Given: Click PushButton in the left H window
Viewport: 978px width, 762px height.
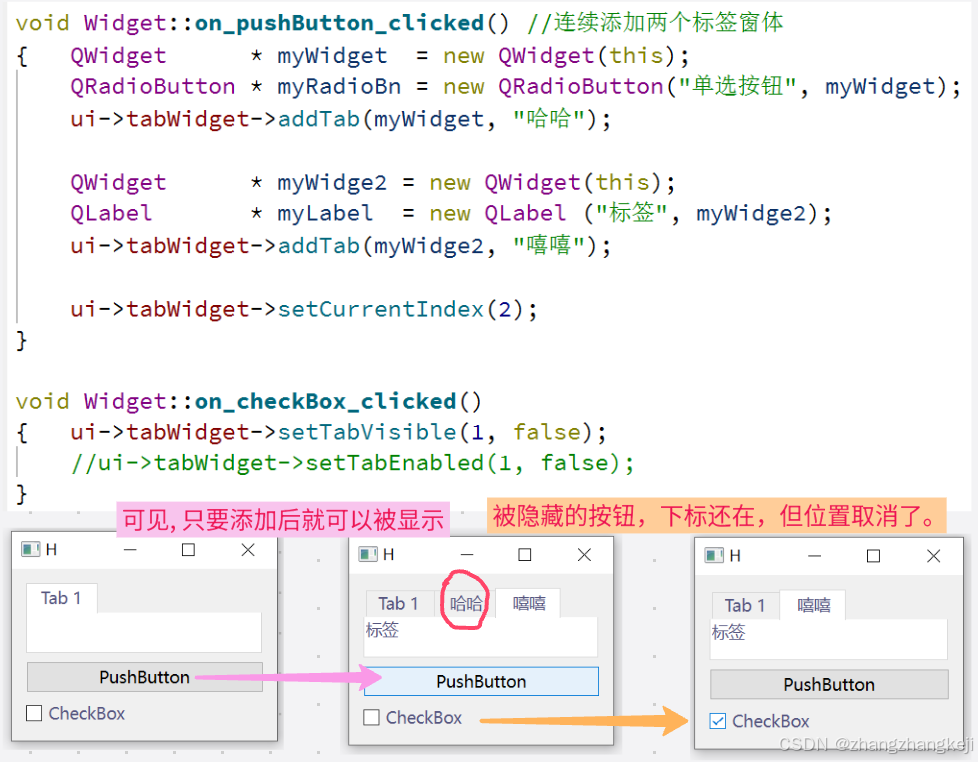Looking at the screenshot, I should point(145,677).
